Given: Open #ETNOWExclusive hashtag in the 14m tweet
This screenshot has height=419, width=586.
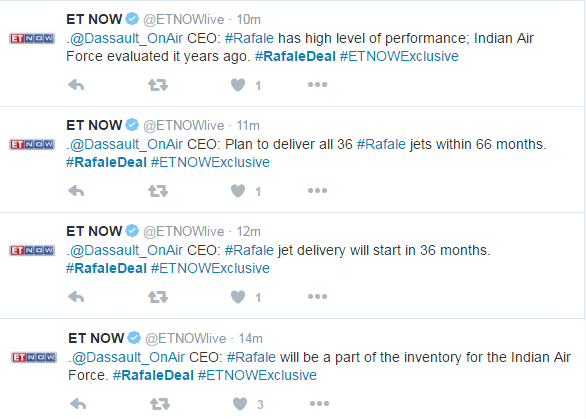Looking at the screenshot, I should 257,375.
